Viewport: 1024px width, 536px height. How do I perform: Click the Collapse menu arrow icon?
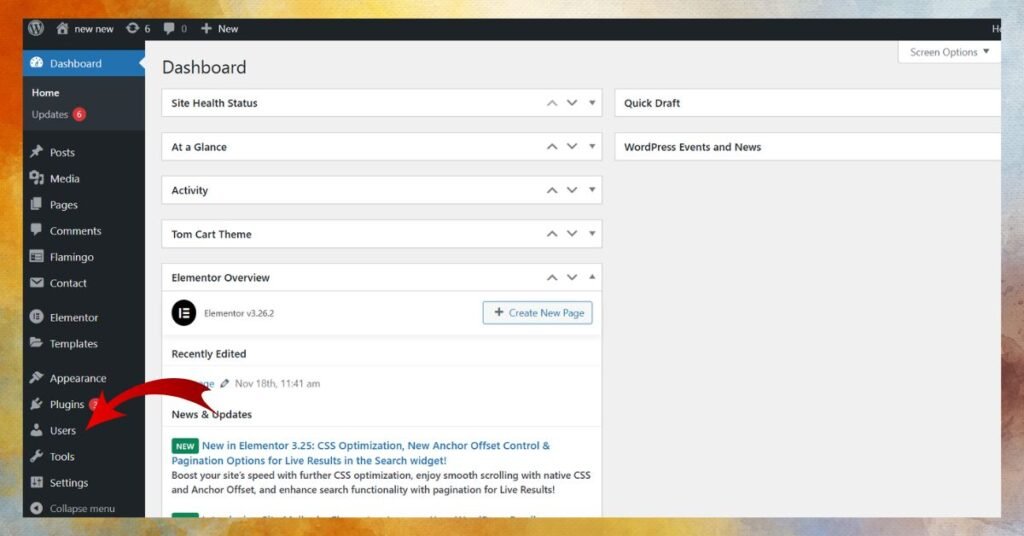click(37, 508)
